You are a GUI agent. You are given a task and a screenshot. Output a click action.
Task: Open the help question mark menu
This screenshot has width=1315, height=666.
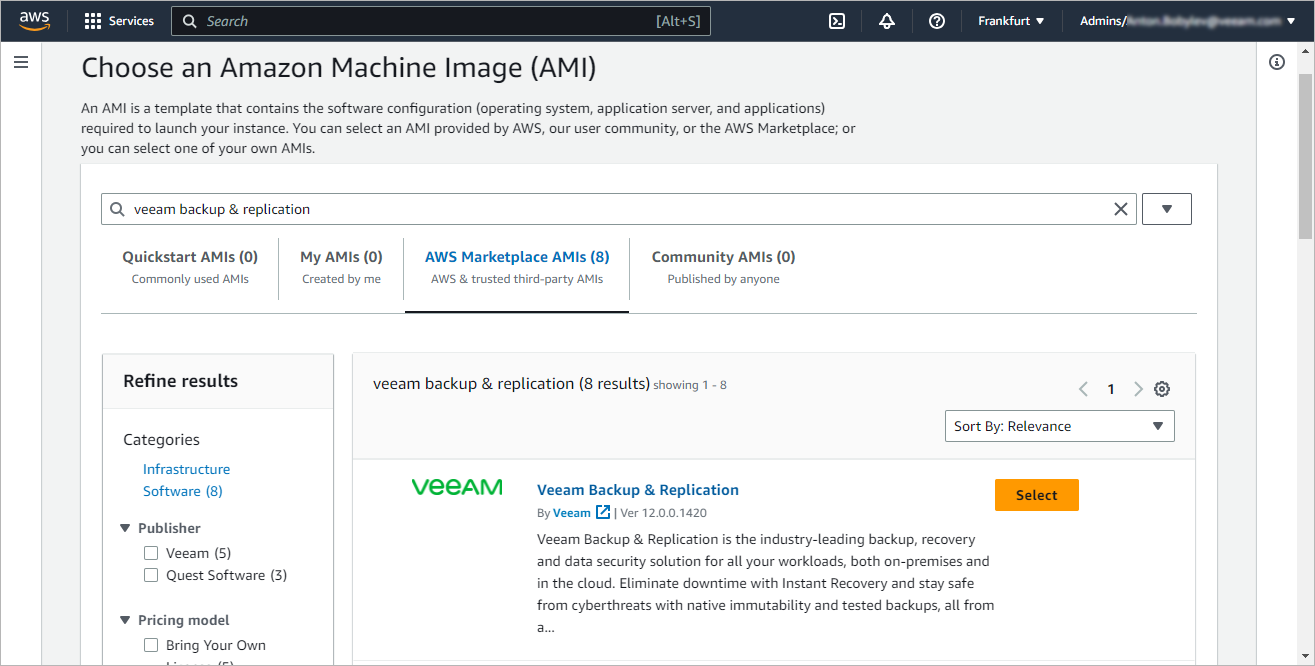pyautogui.click(x=937, y=21)
